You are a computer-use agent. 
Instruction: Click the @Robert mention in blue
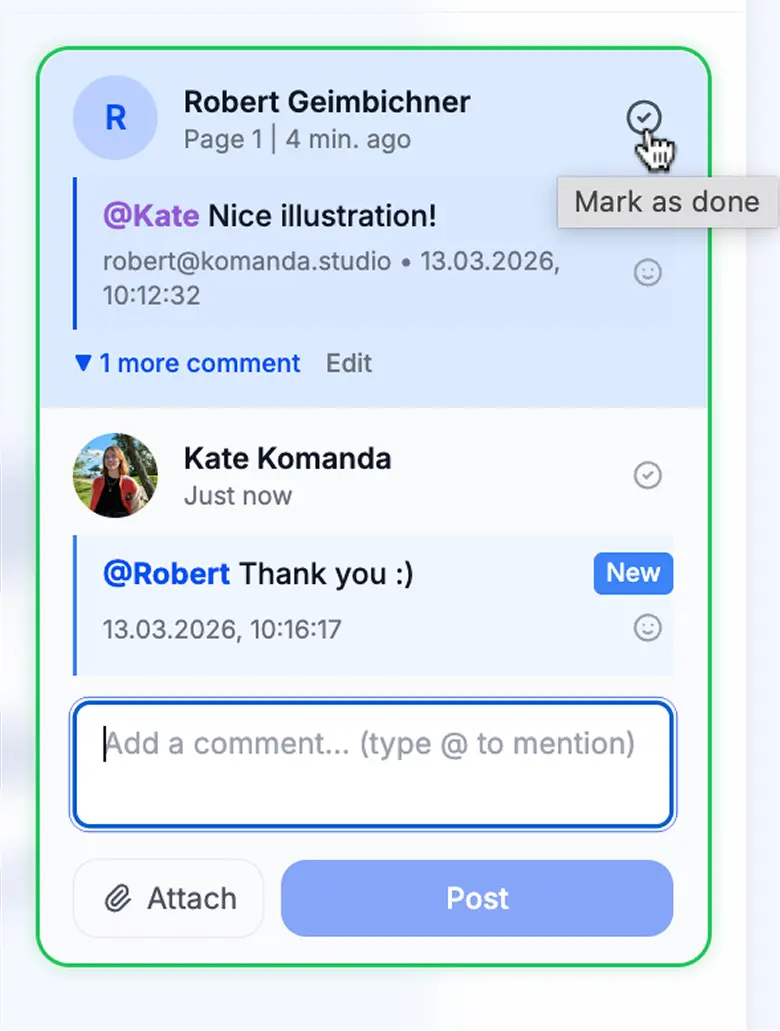click(x=166, y=574)
